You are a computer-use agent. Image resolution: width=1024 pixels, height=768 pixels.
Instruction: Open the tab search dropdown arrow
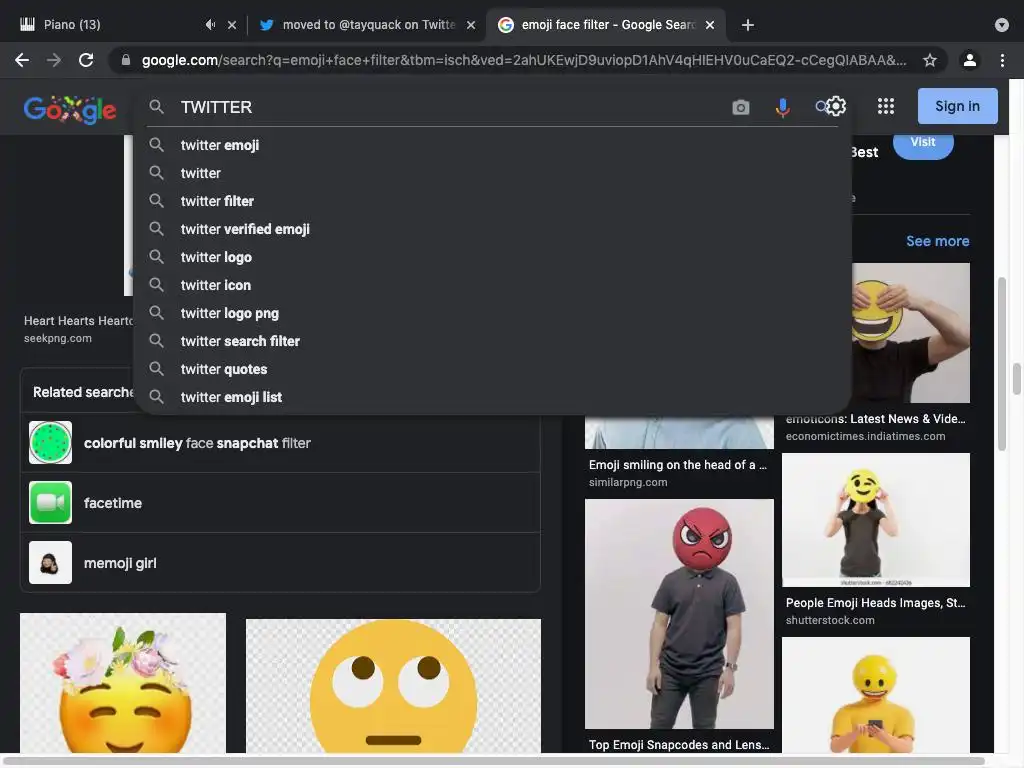pyautogui.click(x=1001, y=25)
